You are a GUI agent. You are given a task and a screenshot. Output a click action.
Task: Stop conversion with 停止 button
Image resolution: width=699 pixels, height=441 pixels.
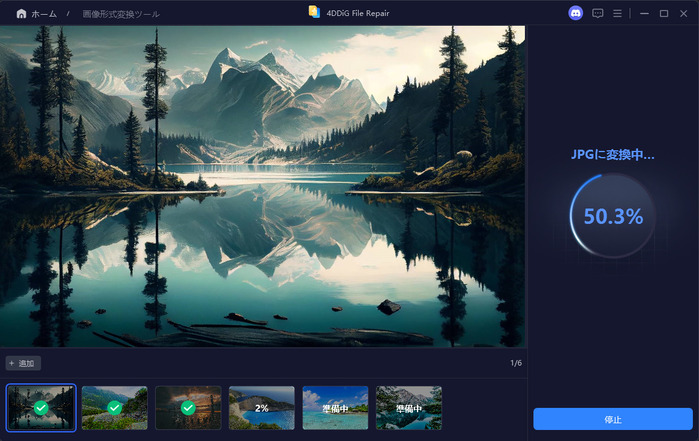pyautogui.click(x=613, y=419)
